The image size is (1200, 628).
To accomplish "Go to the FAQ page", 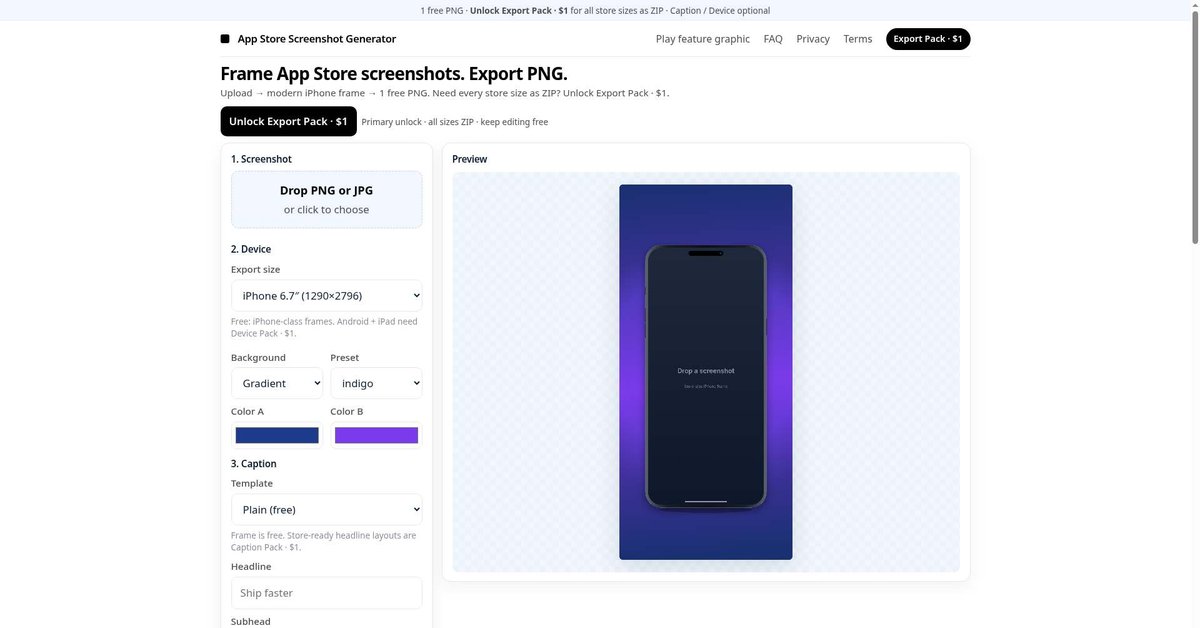I will 773,39.
